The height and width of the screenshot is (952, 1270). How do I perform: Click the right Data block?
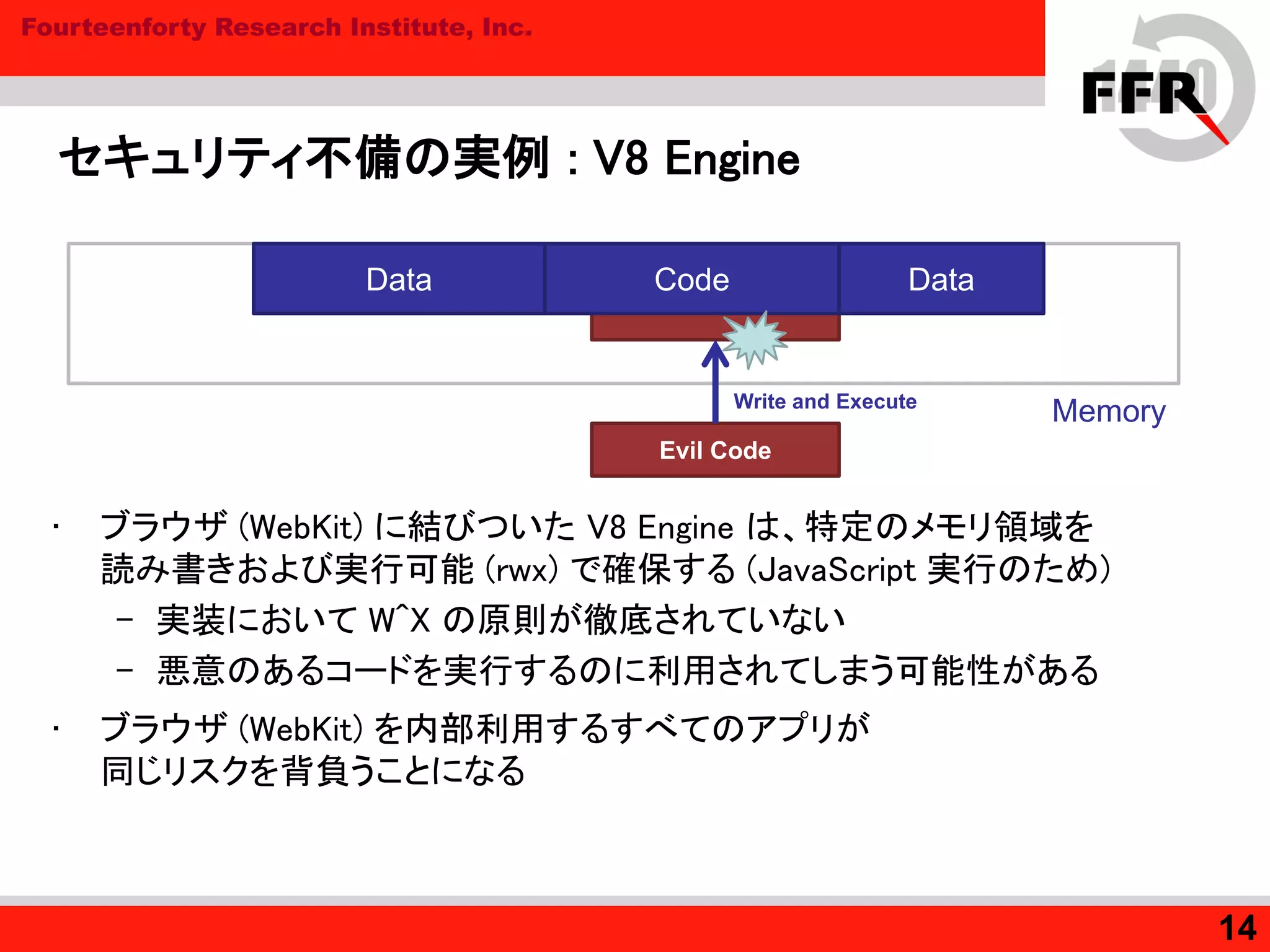pyautogui.click(x=941, y=279)
